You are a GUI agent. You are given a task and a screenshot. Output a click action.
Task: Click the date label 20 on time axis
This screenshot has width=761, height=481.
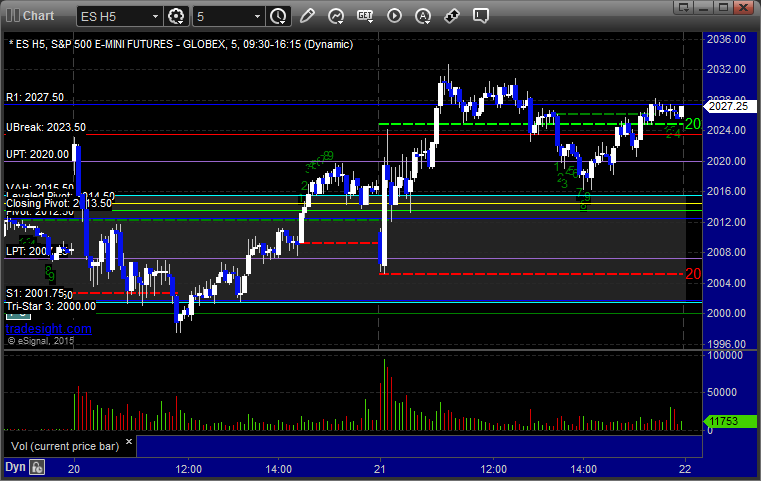pyautogui.click(x=74, y=469)
